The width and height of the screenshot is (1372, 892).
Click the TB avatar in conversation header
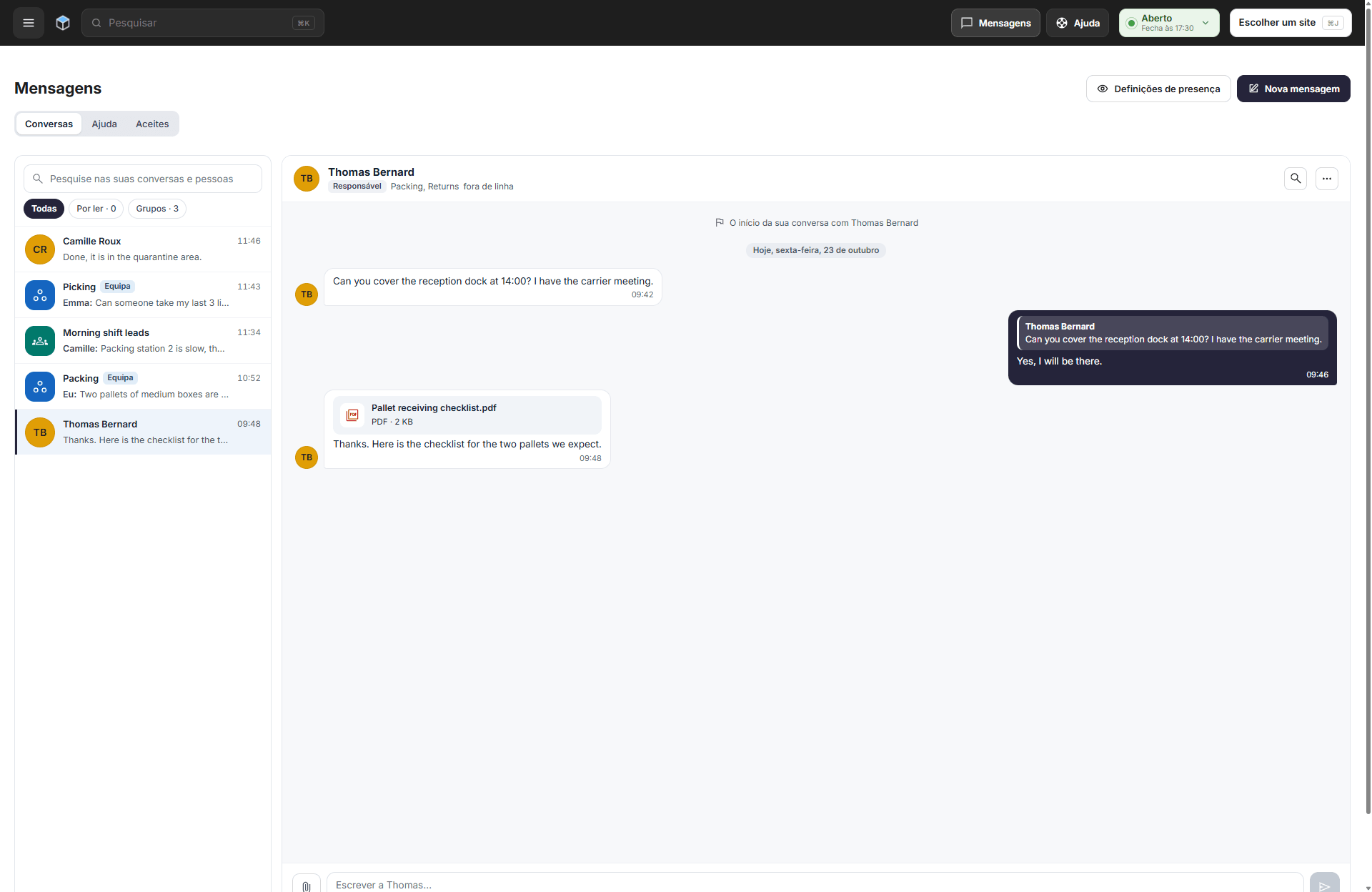point(307,179)
